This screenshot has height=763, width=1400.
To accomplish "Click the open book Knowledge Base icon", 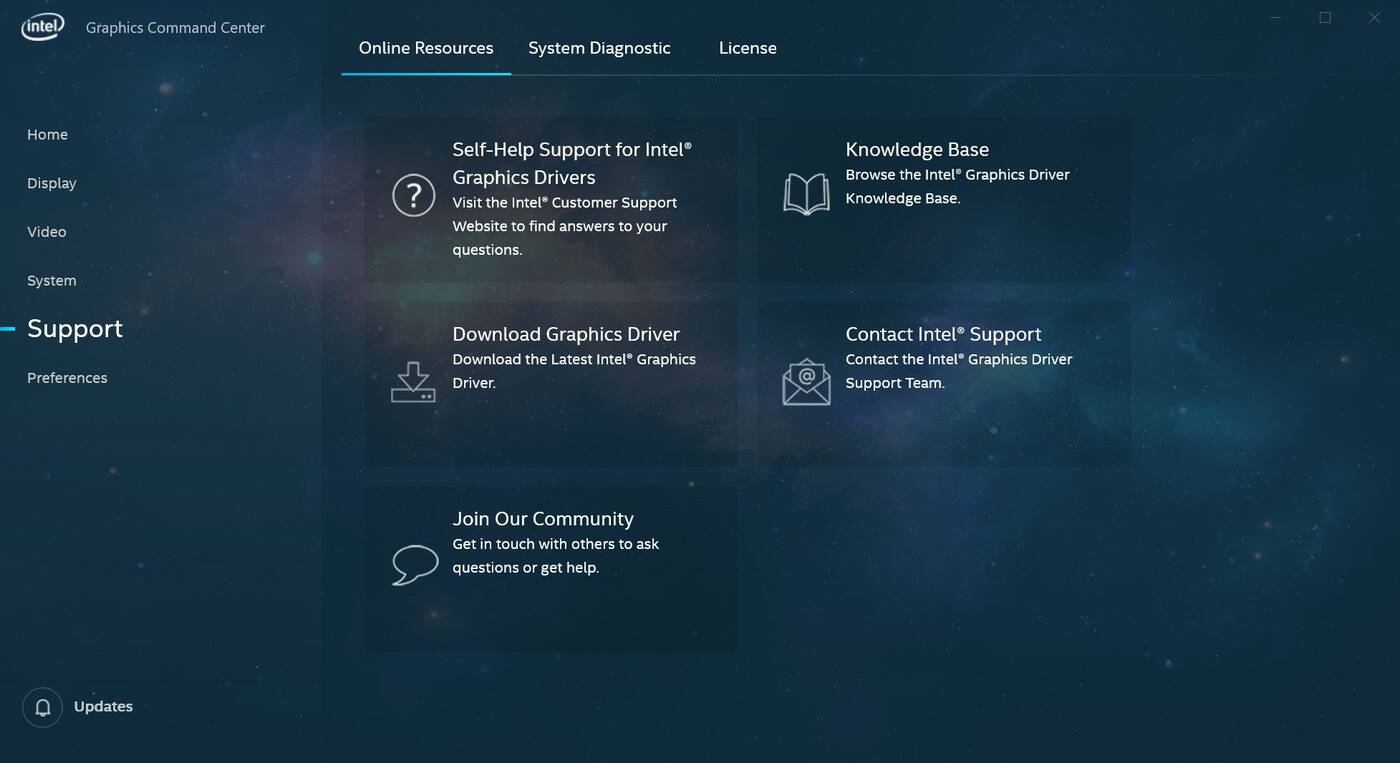I will coord(806,194).
